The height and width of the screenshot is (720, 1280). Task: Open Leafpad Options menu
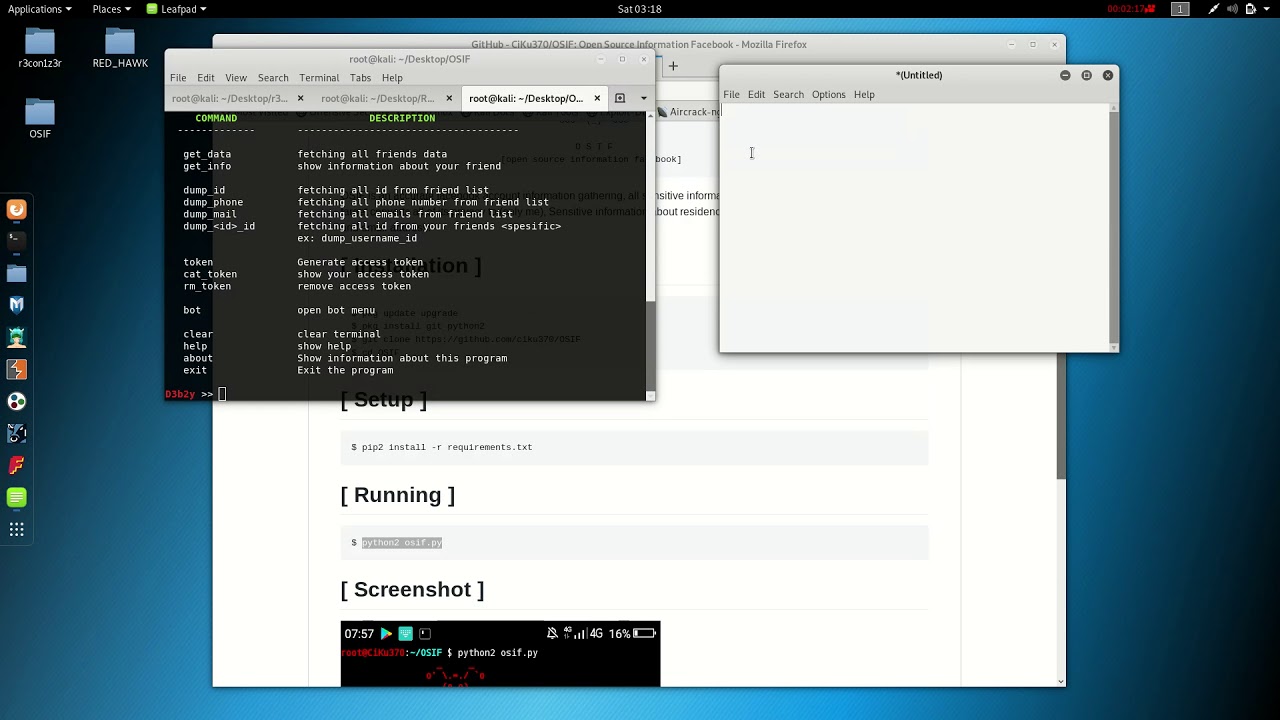pos(828,95)
